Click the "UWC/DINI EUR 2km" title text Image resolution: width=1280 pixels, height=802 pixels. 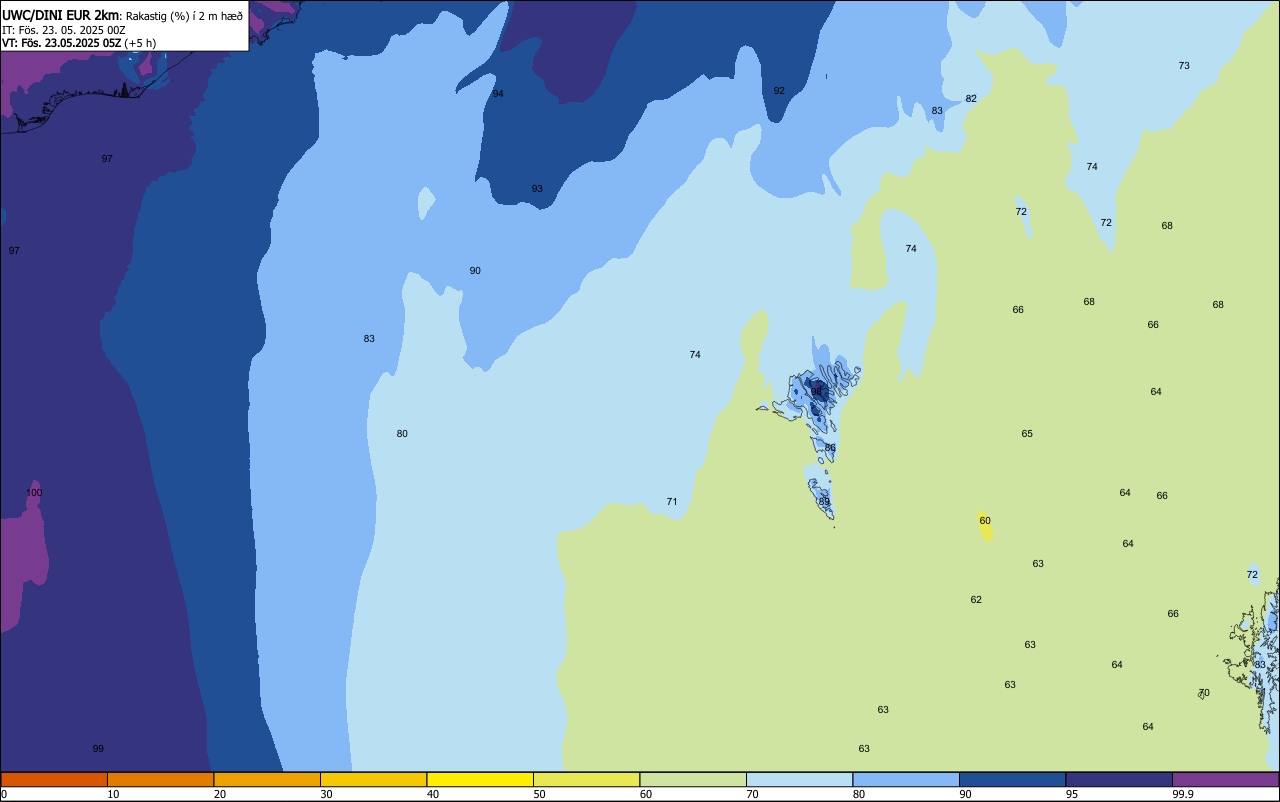click(61, 15)
